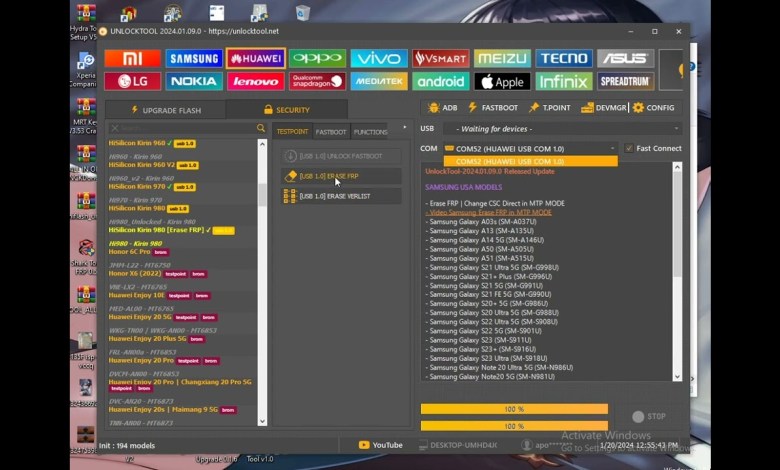Image resolution: width=780 pixels, height=470 pixels.
Task: Select the ASUS brand tile
Action: tap(625, 59)
